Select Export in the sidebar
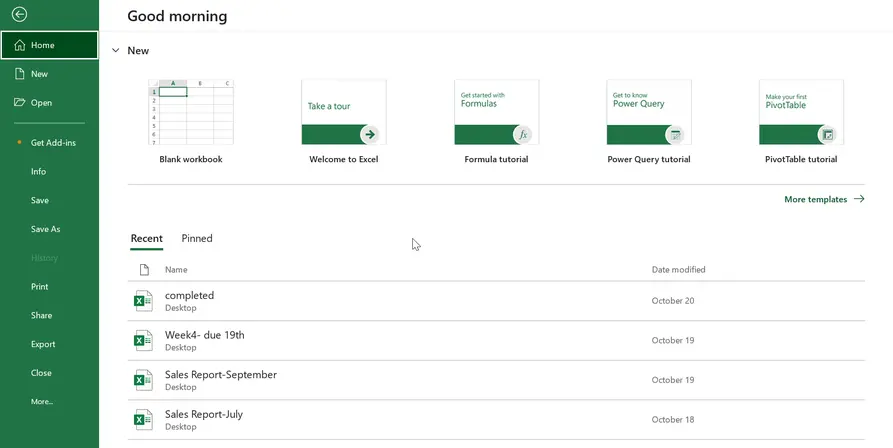Screen dimensions: 893x448 click(x=43, y=344)
